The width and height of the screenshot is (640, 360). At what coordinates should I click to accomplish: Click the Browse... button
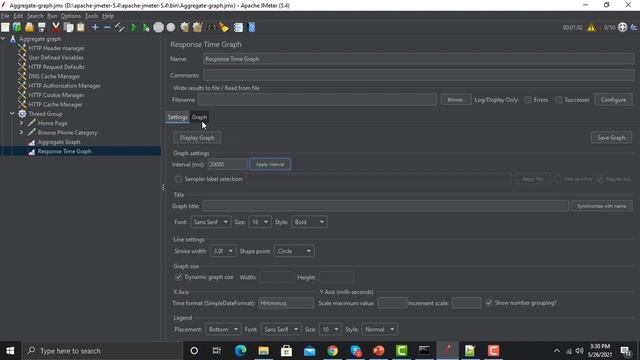point(456,100)
